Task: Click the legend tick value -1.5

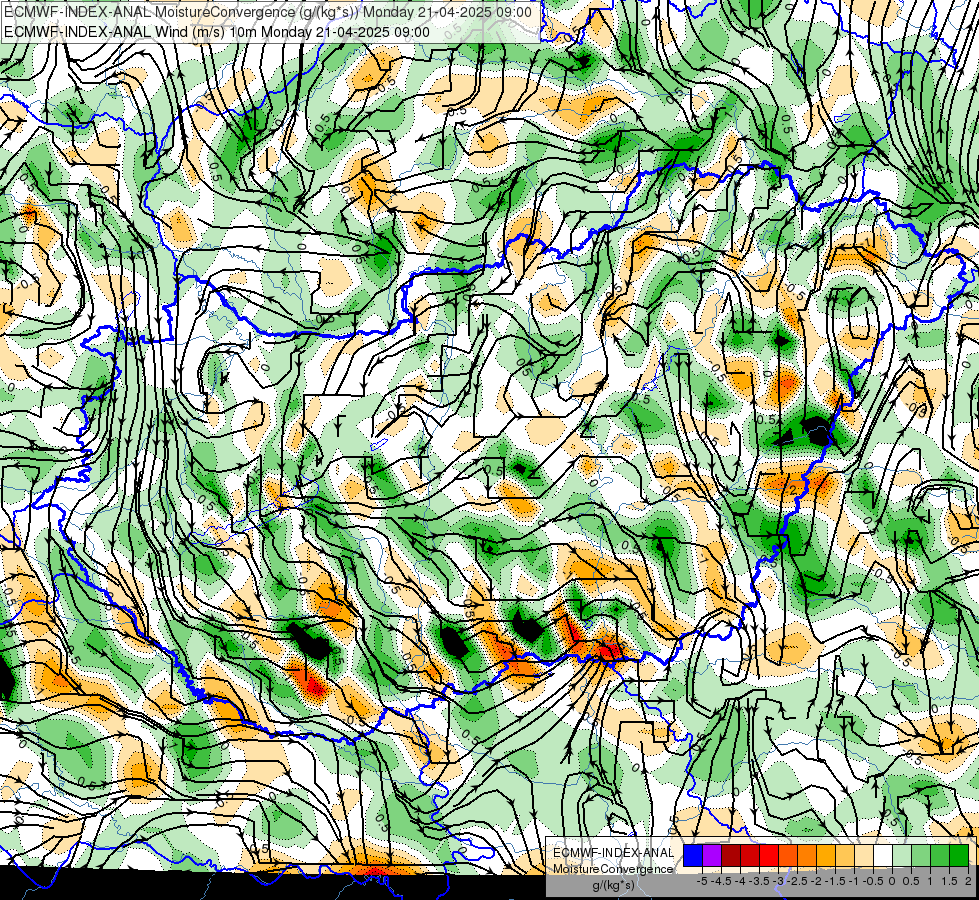Action: click(835, 881)
